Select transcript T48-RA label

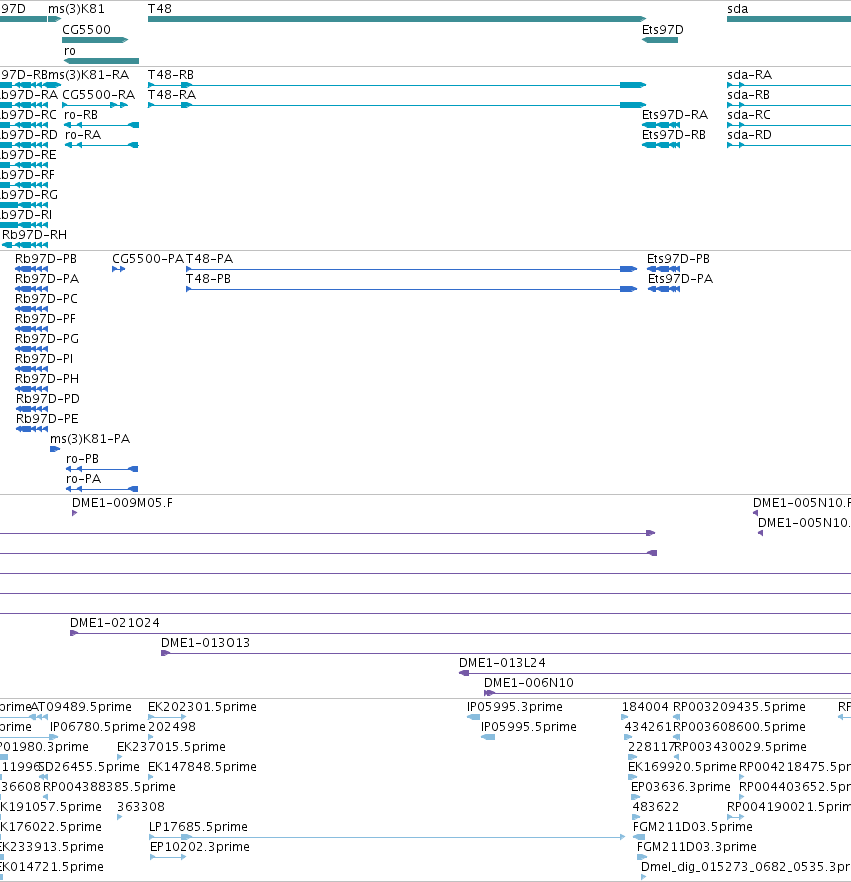(x=172, y=94)
